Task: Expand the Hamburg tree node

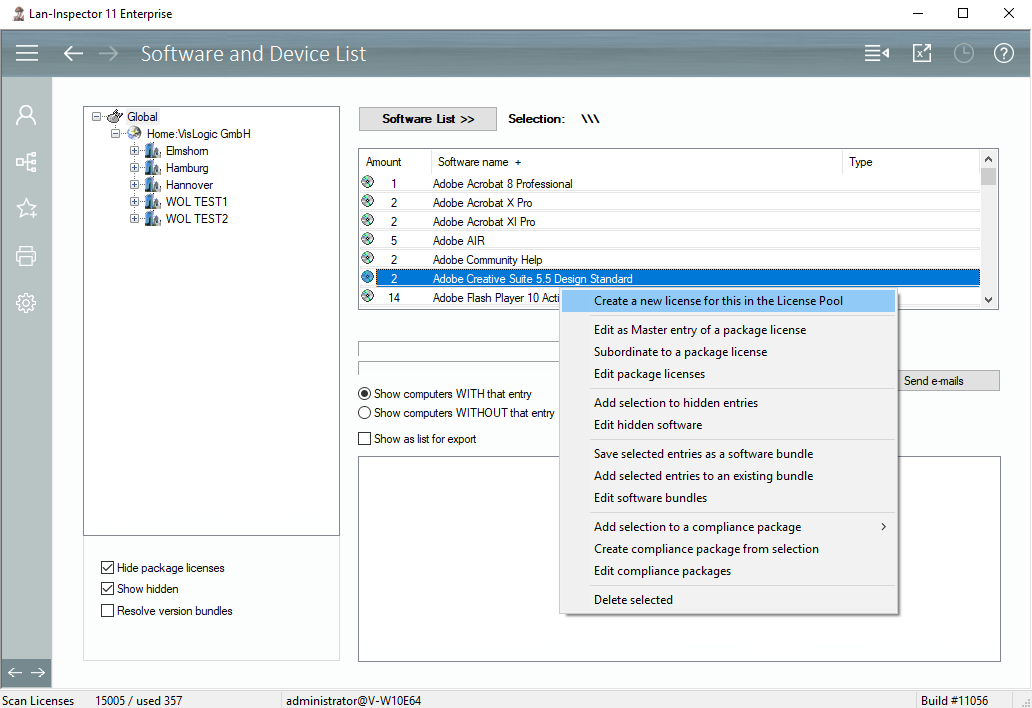Action: pos(134,168)
